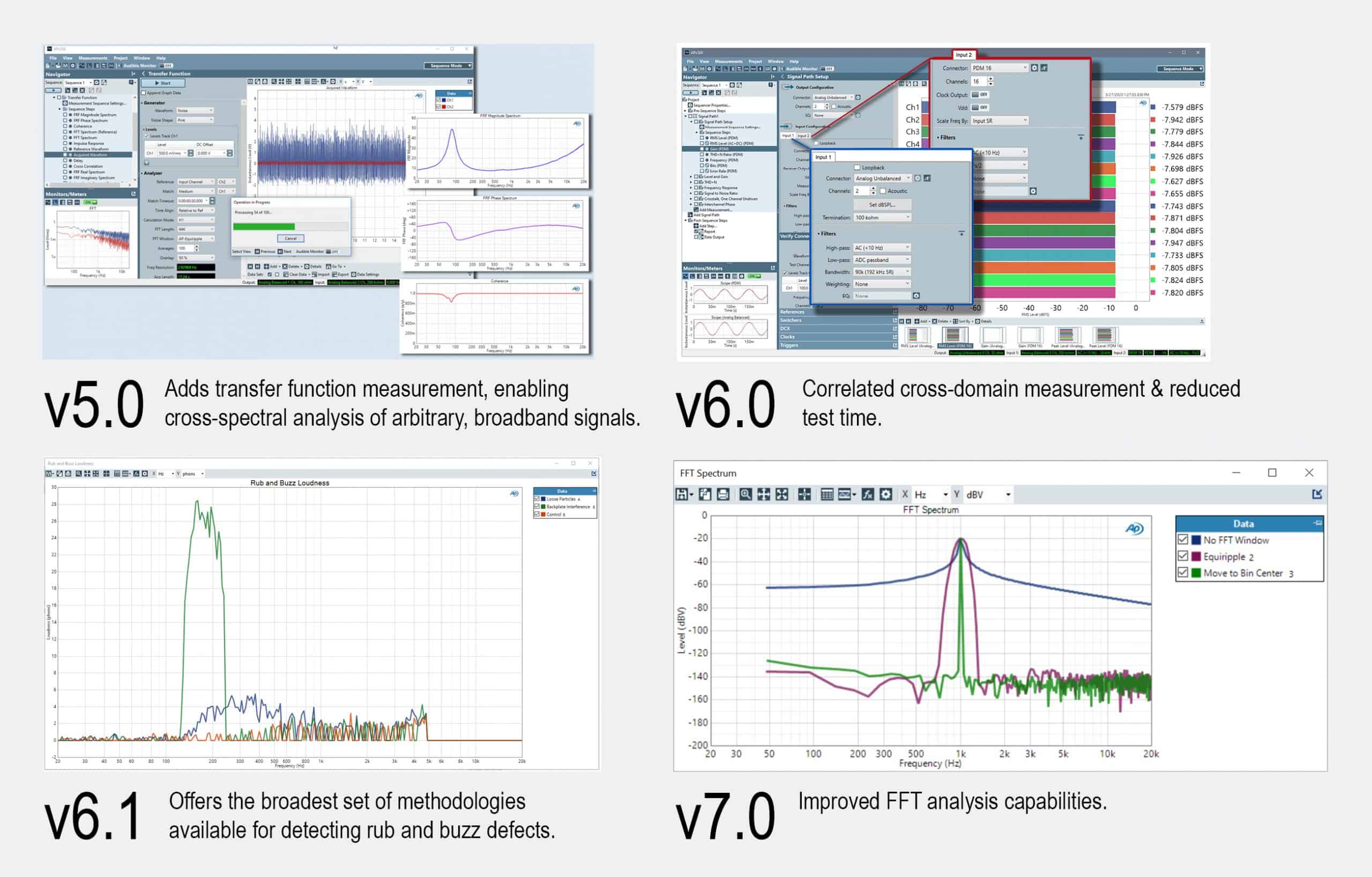Viewport: 1372px width, 877px height.
Task: Click the print icon in FFT Spectrum window
Action: coord(723,495)
